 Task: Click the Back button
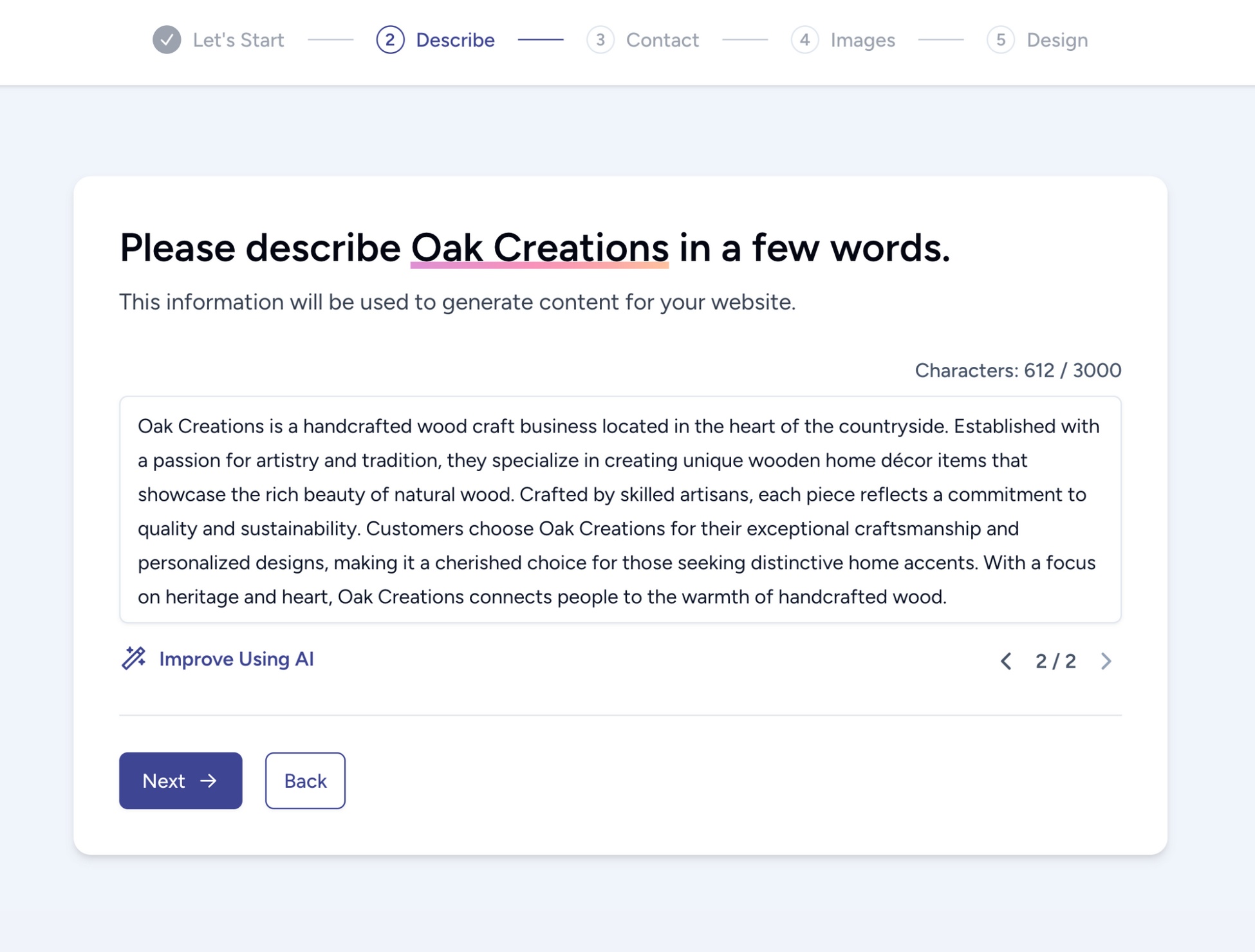click(305, 780)
